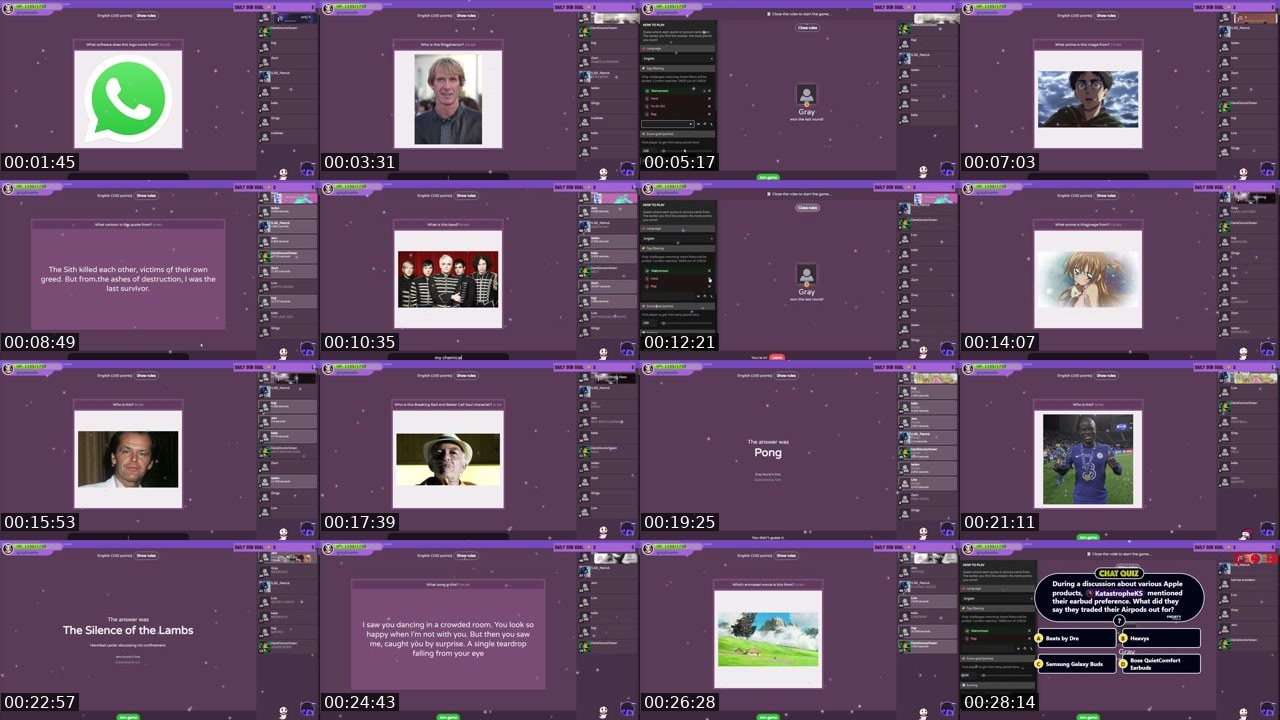Open English language dropdown in 00:05:17 frame
This screenshot has width=1280, height=720.
(x=678, y=59)
